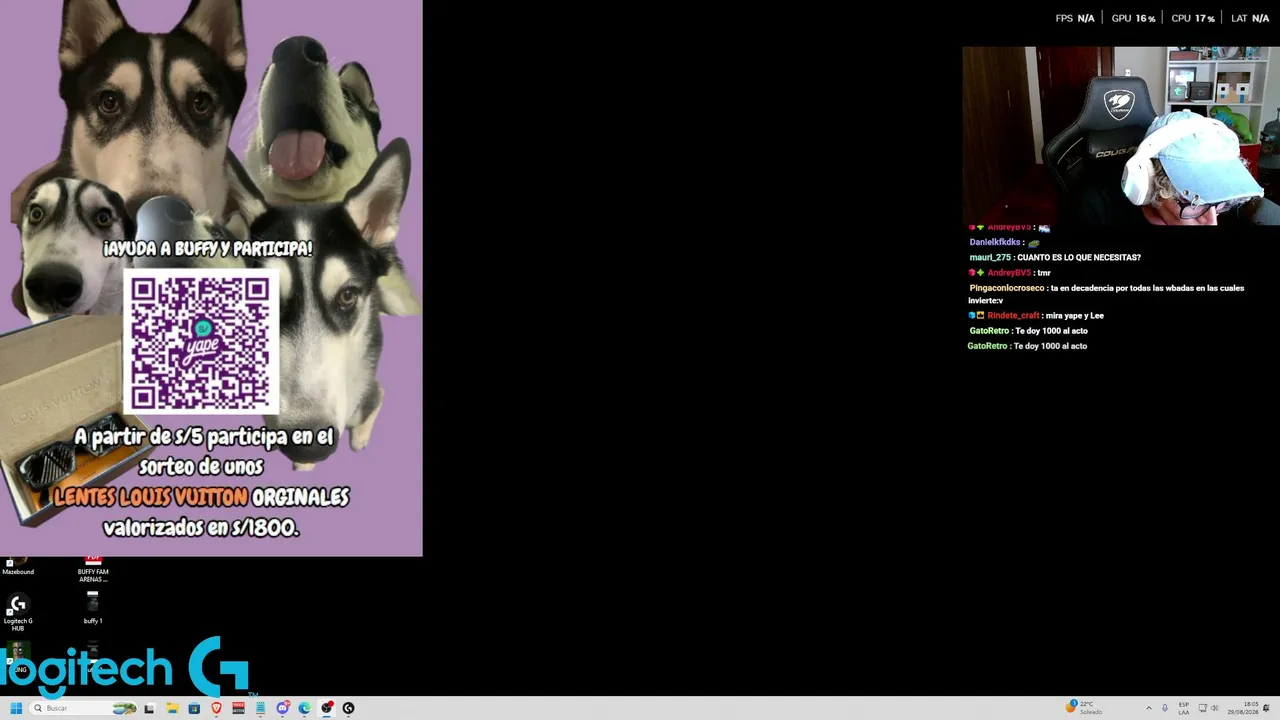This screenshot has width=1280, height=720.
Task: Launch Brave browser from the taskbar
Action: [x=216, y=708]
